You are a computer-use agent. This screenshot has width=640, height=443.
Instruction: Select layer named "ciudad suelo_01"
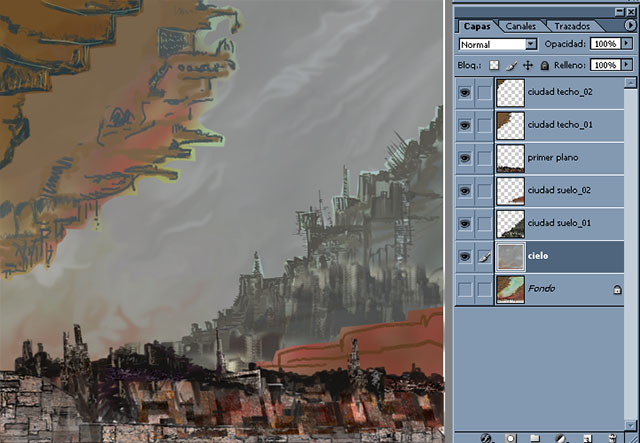click(x=559, y=223)
